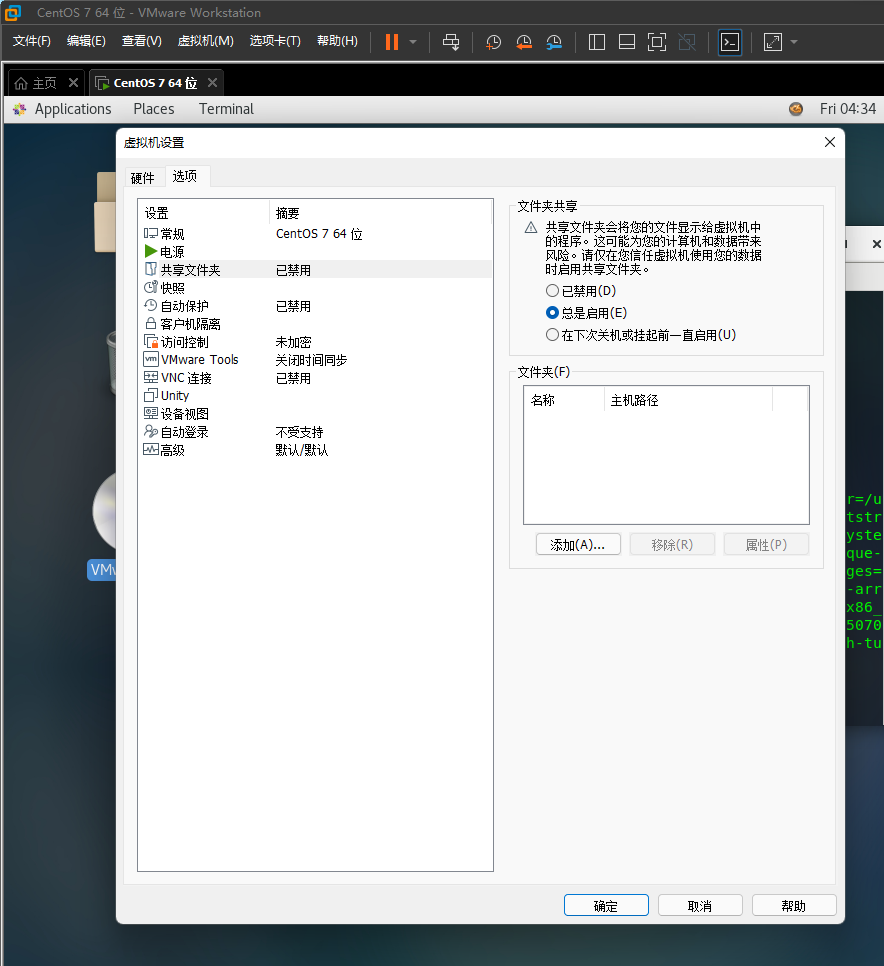Open the 编辑(E) menu
This screenshot has width=884, height=966.
[x=86, y=41]
